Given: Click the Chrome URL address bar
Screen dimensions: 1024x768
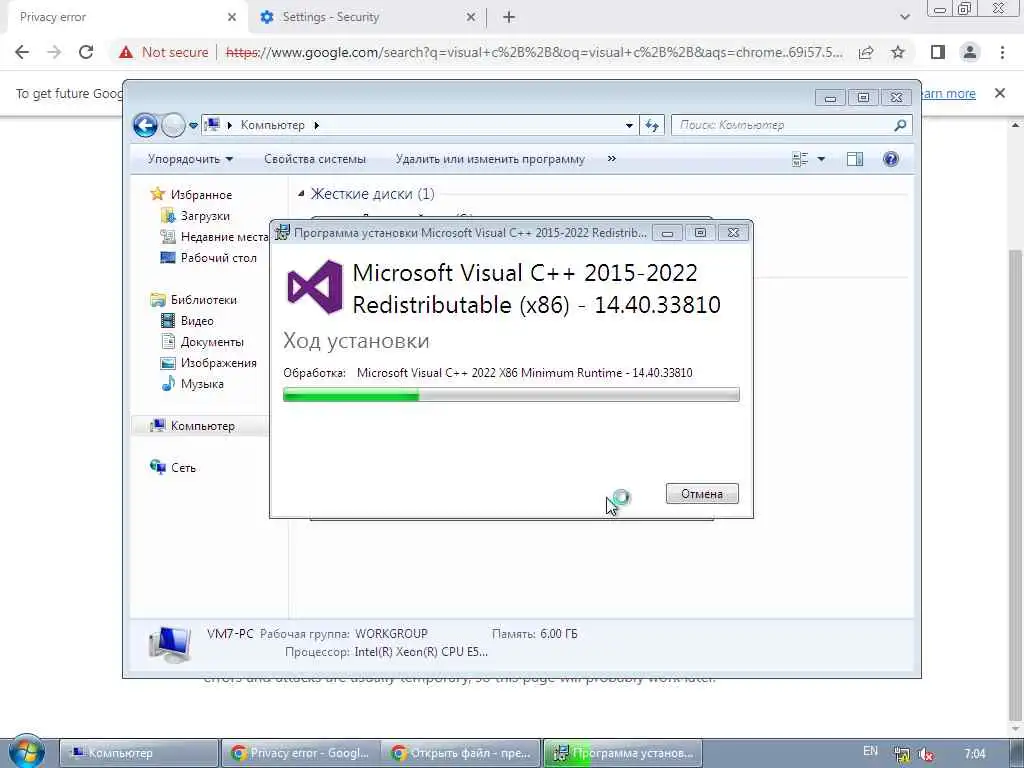Looking at the screenshot, I should click(x=534, y=52).
